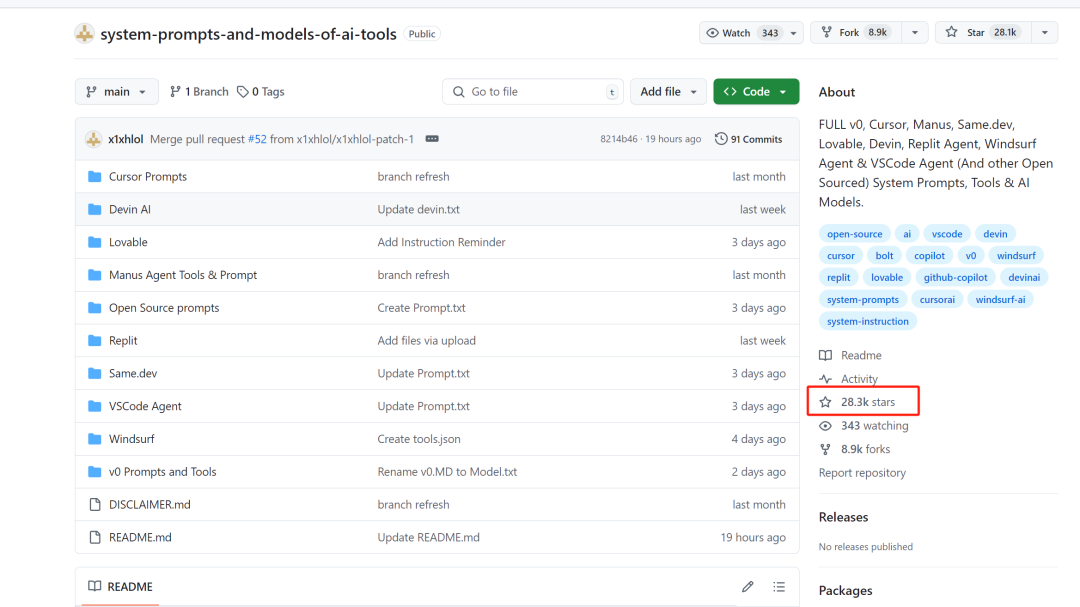Image resolution: width=1080 pixels, height=607 pixels.
Task: Open the Cursor Prompts folder icon
Action: (95, 177)
